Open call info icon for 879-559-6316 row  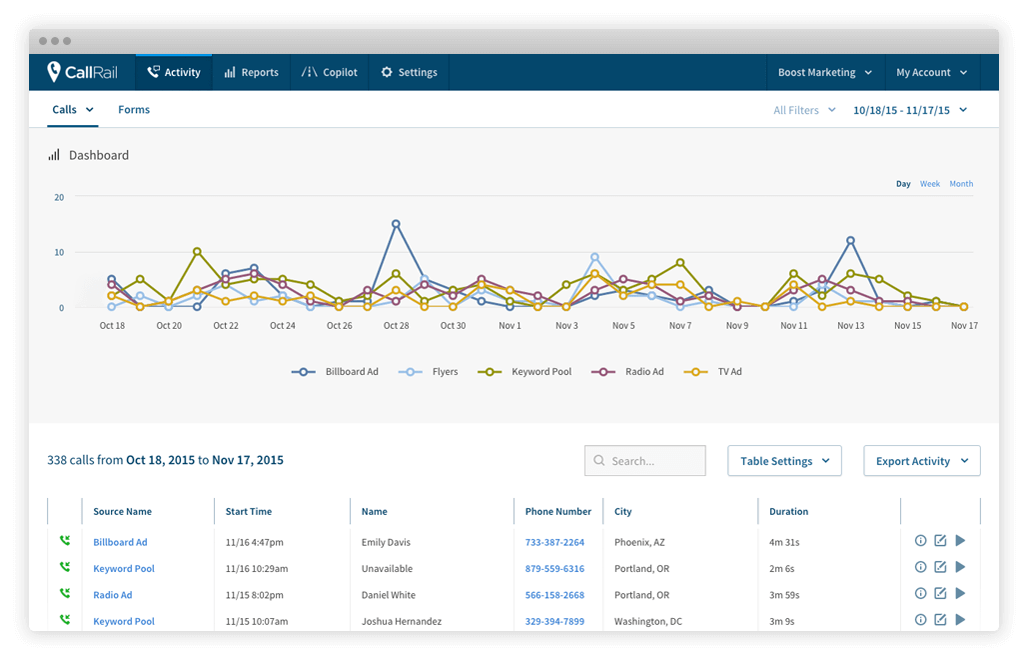[x=920, y=567]
